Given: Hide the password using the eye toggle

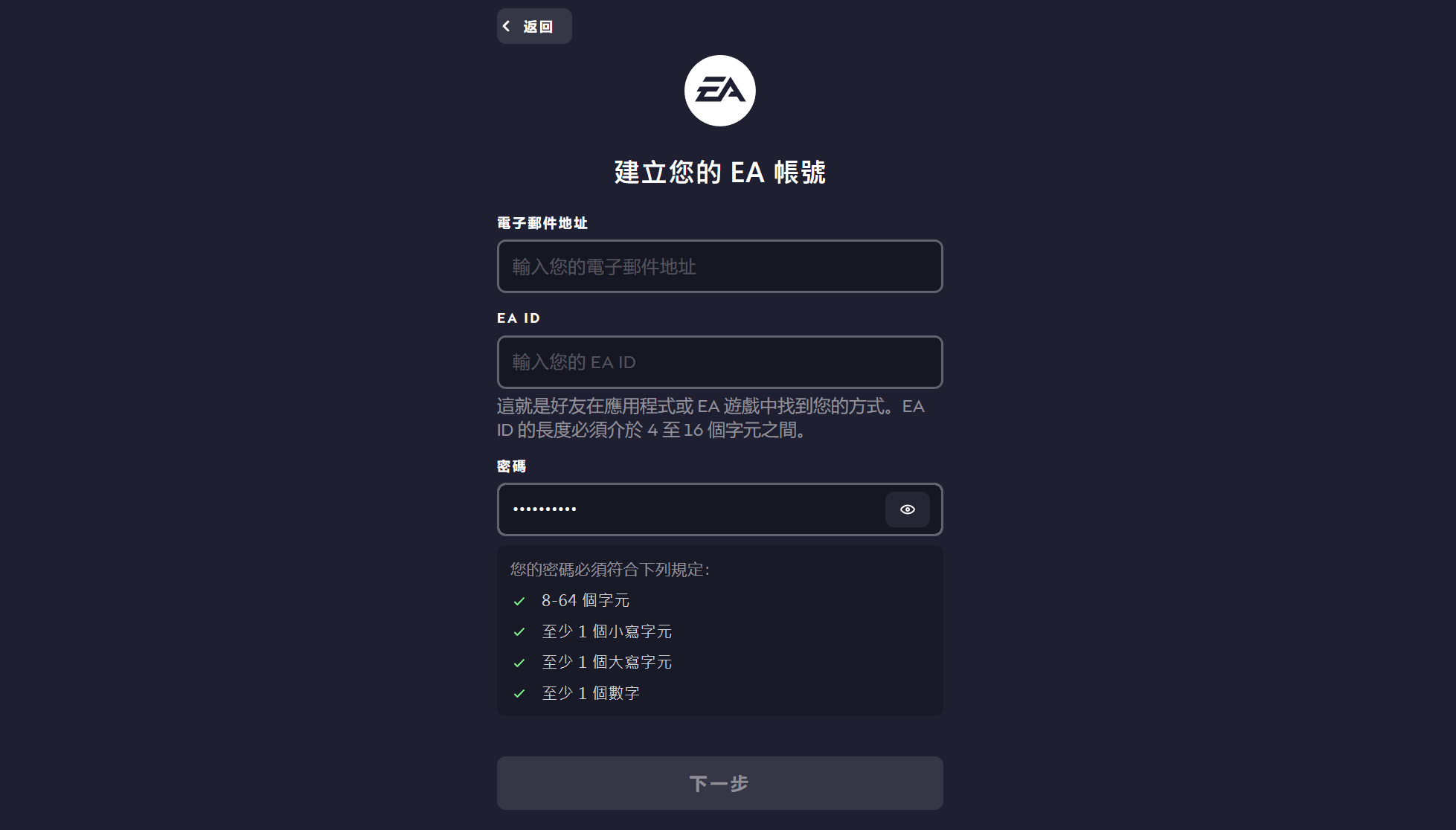Looking at the screenshot, I should coord(907,509).
